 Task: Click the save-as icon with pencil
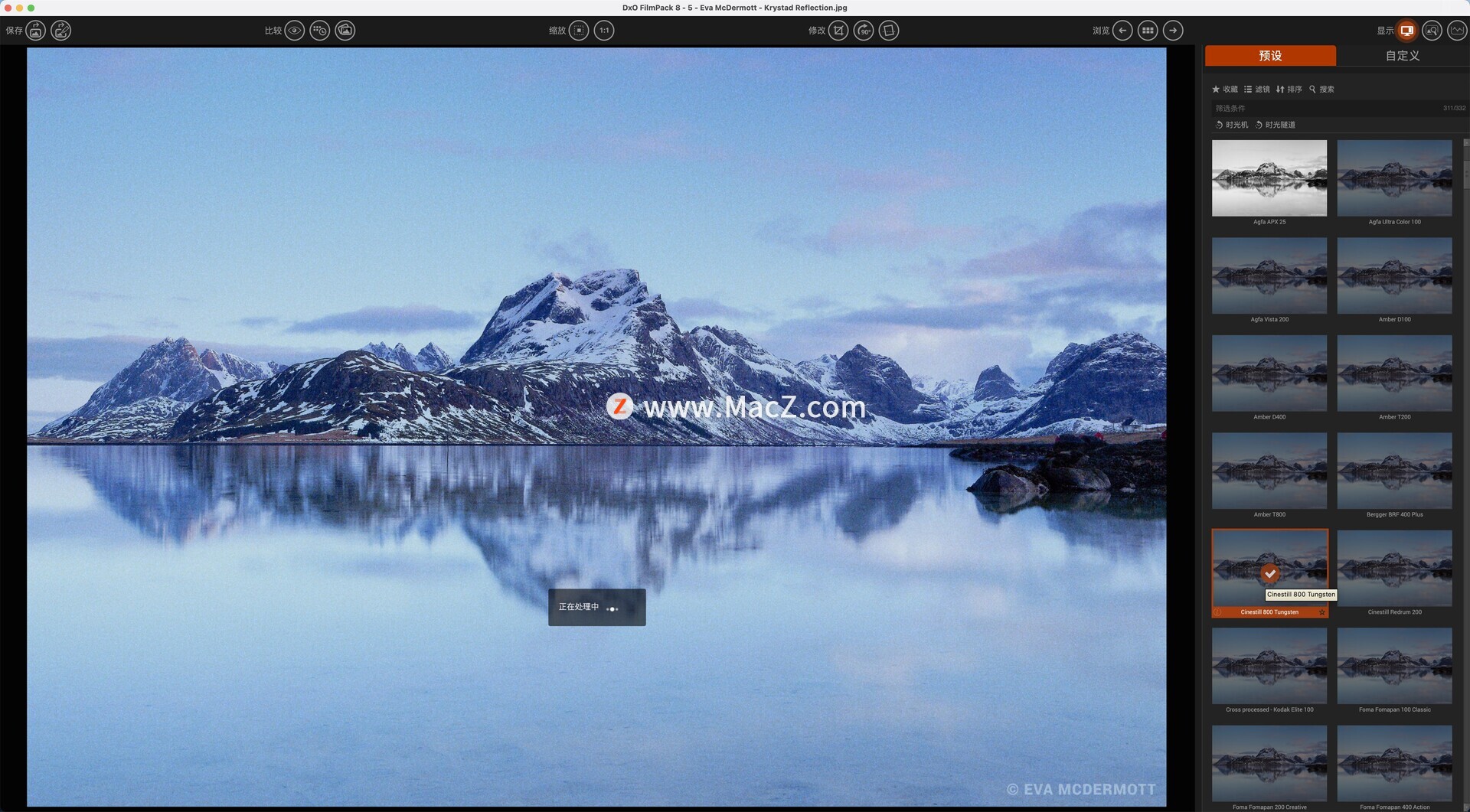tap(61, 31)
